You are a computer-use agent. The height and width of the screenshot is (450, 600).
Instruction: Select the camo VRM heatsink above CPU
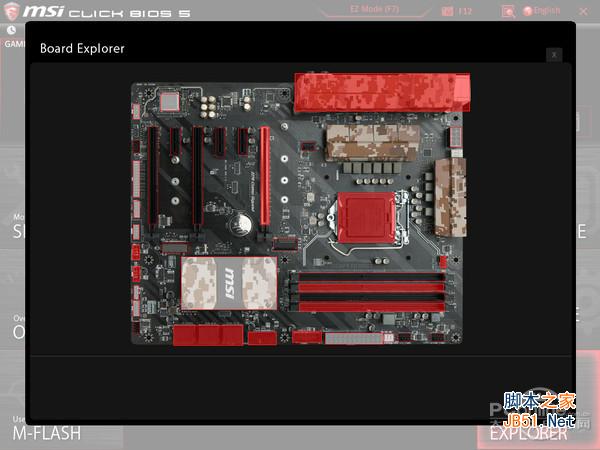point(372,142)
